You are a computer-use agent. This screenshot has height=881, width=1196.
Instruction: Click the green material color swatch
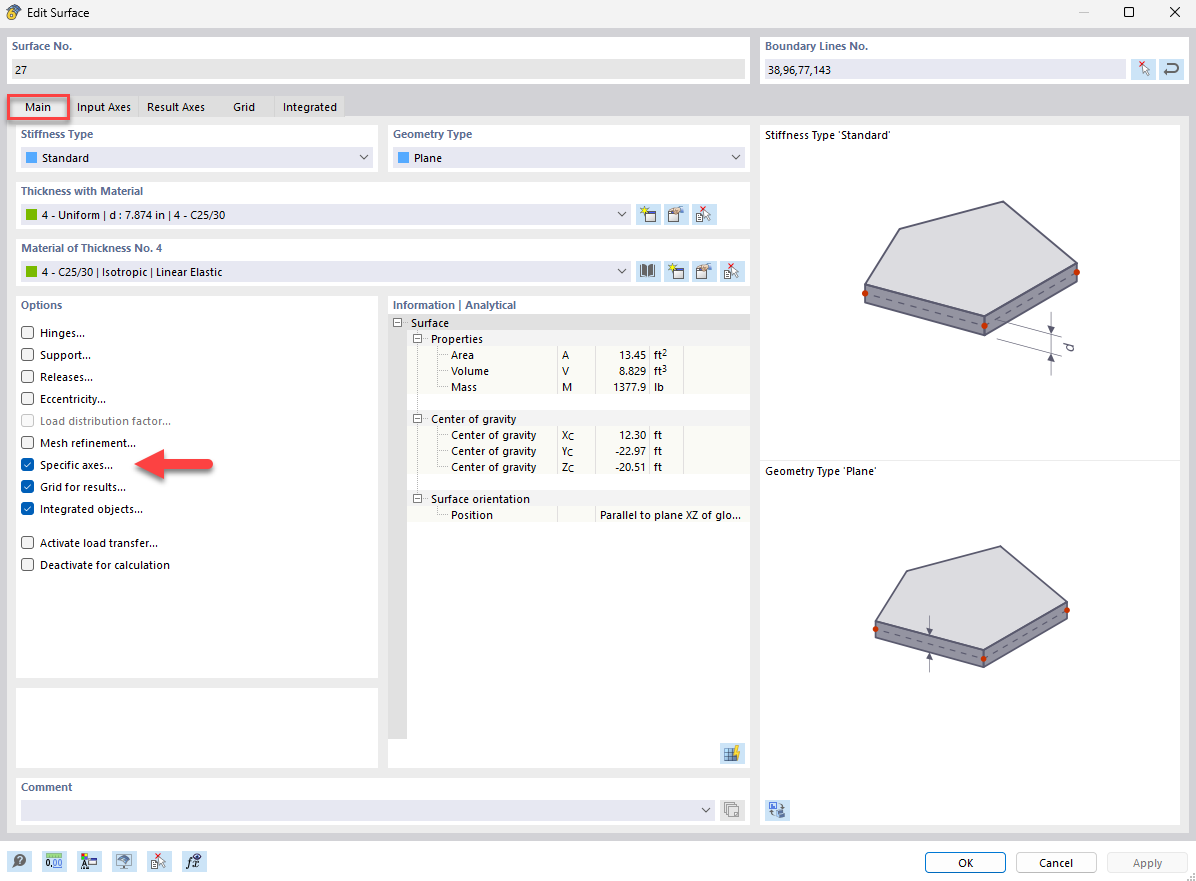pyautogui.click(x=33, y=271)
